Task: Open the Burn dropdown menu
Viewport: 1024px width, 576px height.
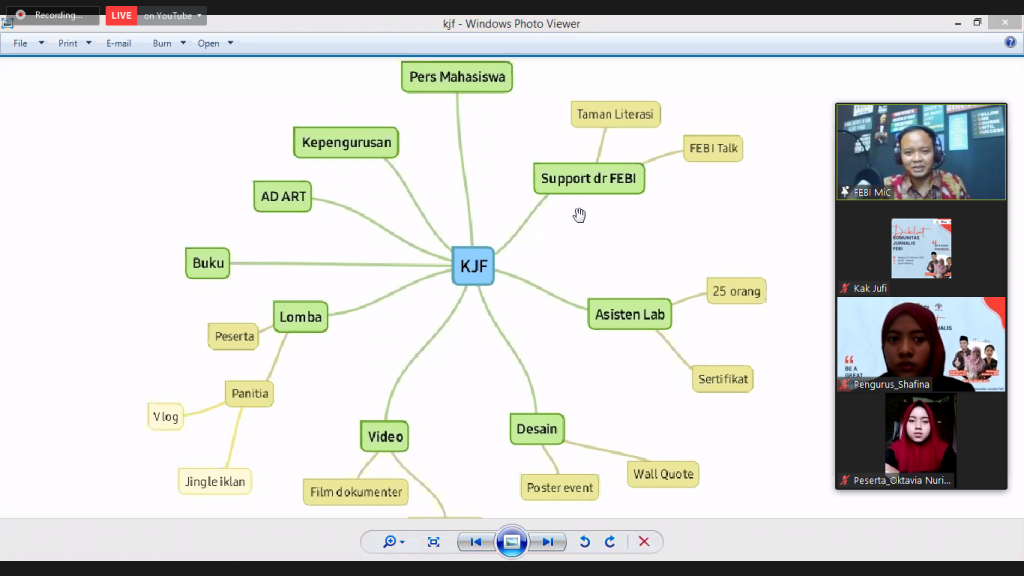Action: [169, 43]
